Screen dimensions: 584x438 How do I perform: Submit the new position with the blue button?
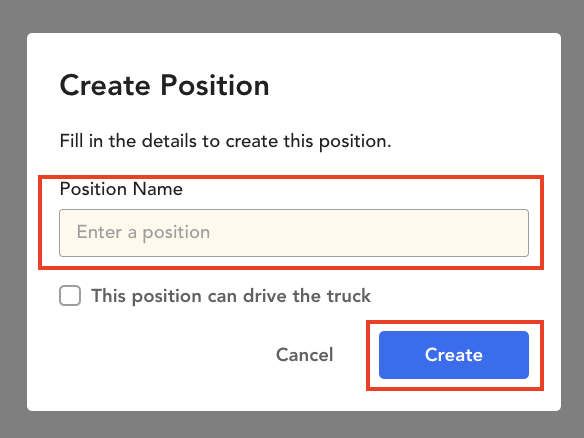454,355
